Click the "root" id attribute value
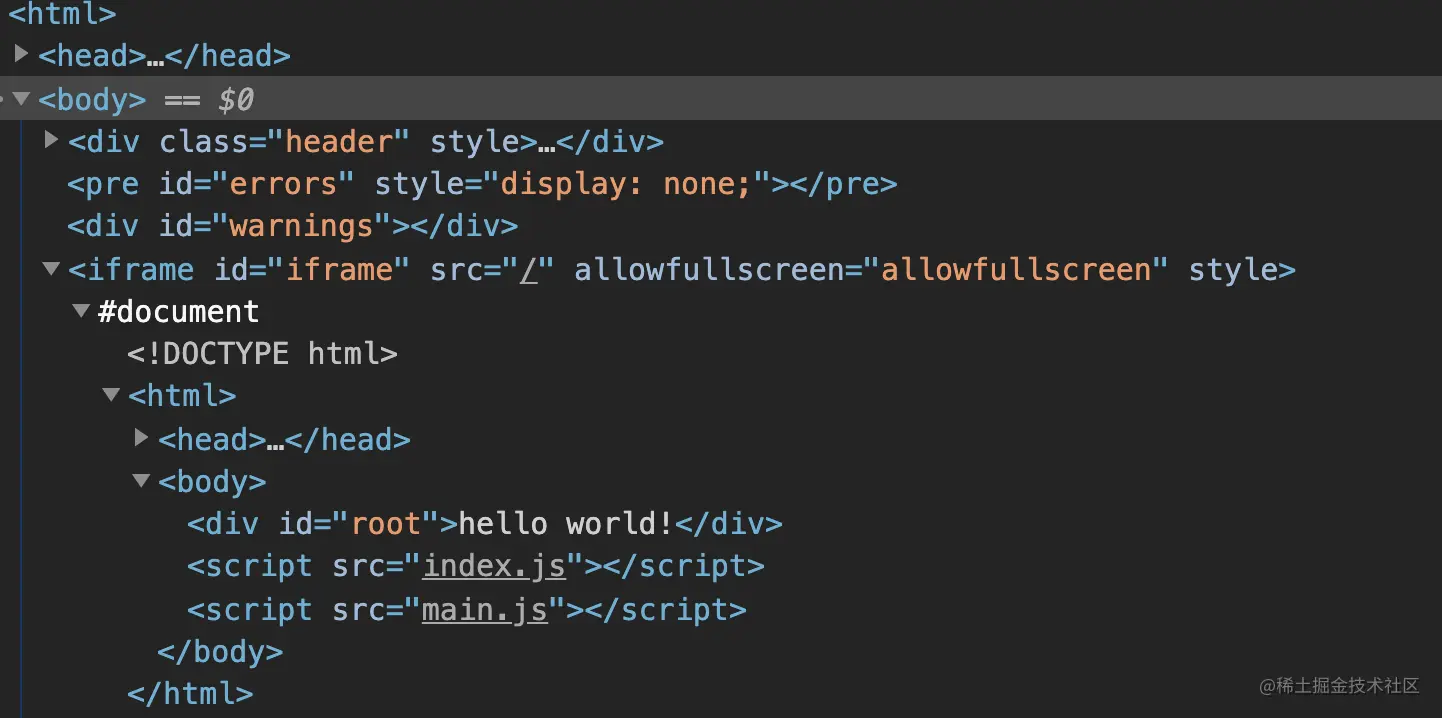 (385, 524)
